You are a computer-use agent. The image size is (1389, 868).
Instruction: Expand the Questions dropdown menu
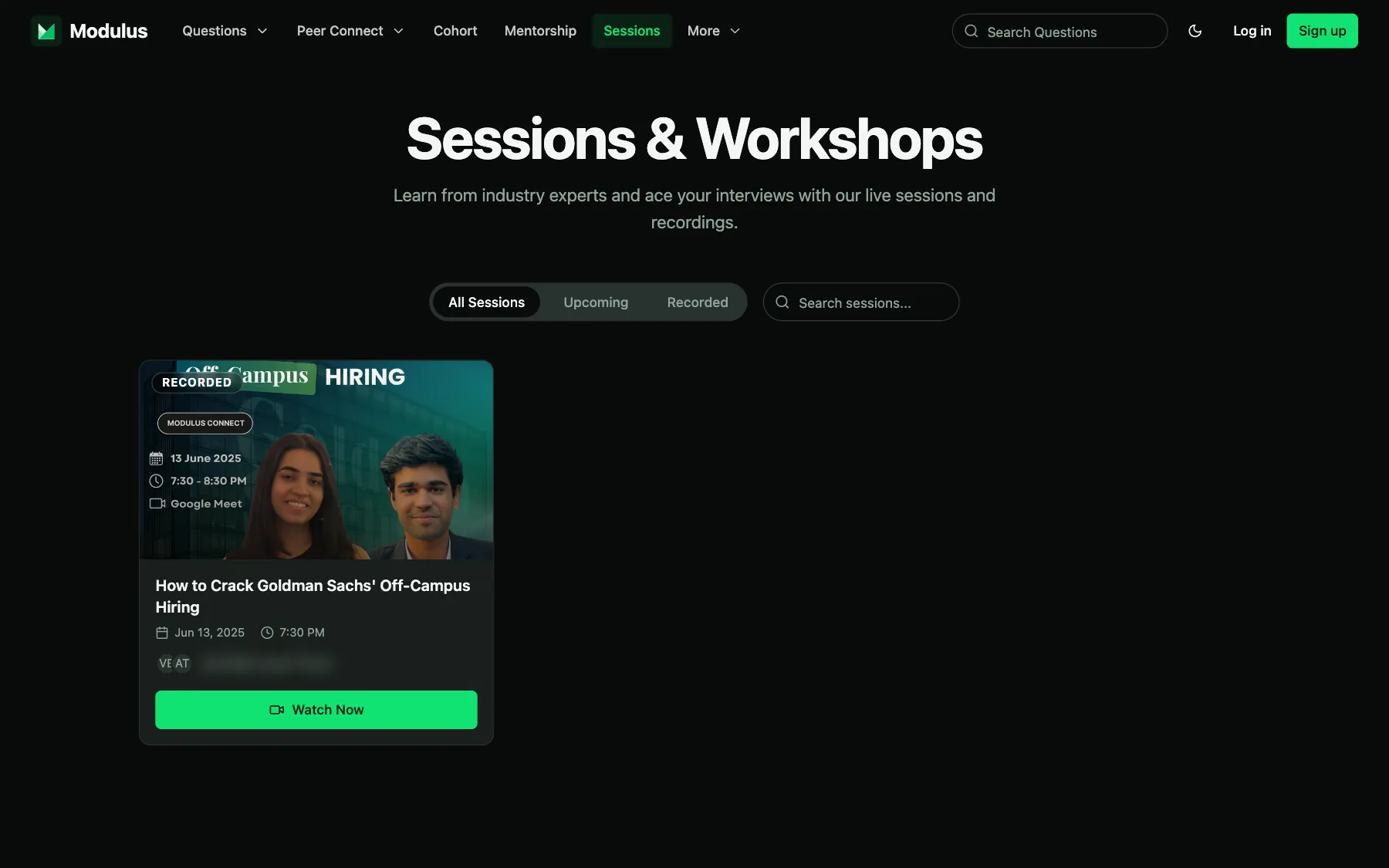(x=225, y=31)
